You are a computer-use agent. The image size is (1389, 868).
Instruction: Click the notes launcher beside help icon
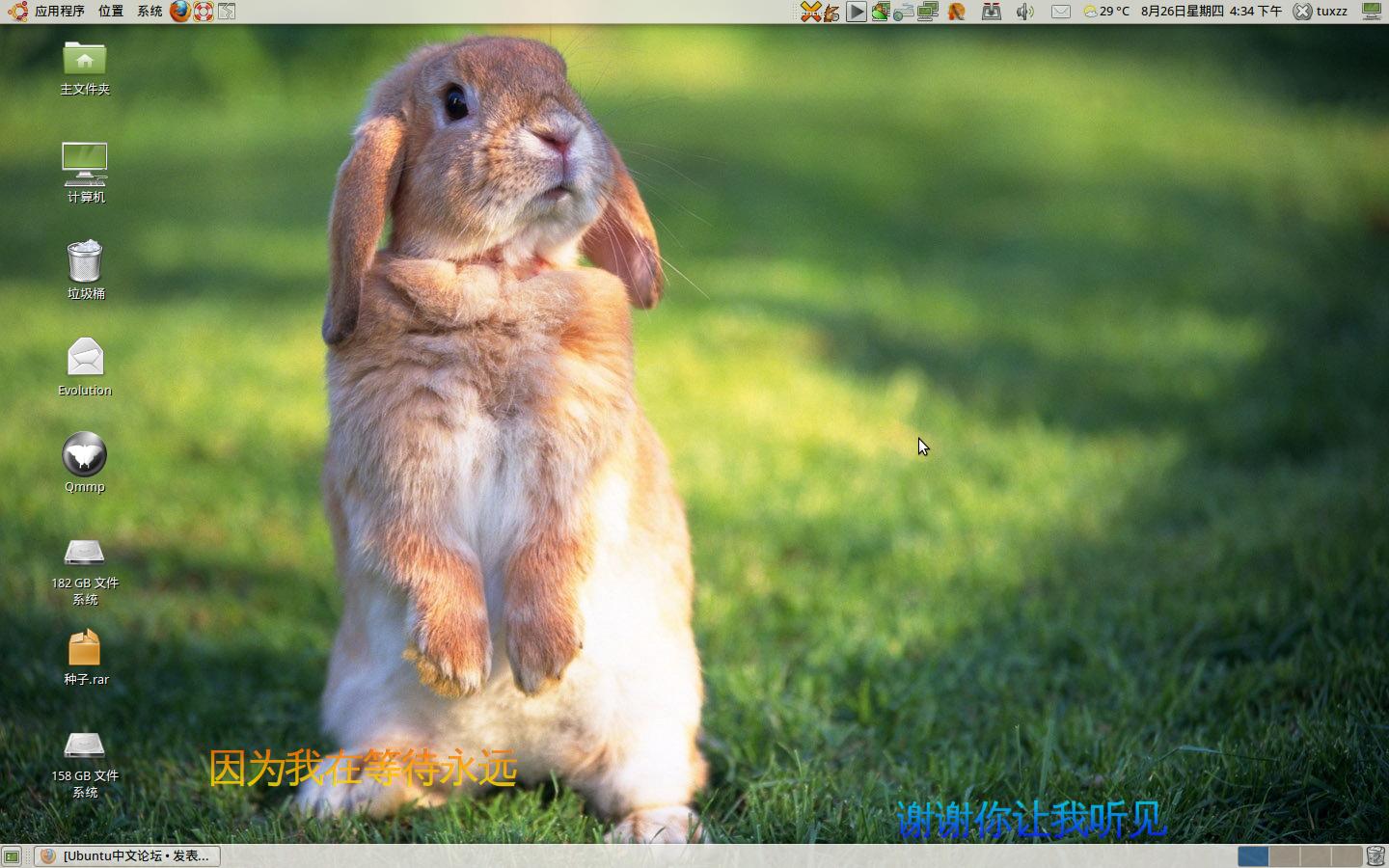click(x=227, y=12)
